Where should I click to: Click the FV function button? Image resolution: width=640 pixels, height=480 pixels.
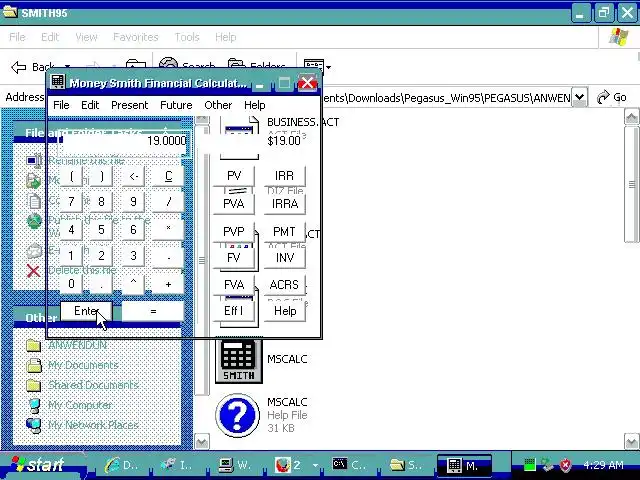(234, 258)
